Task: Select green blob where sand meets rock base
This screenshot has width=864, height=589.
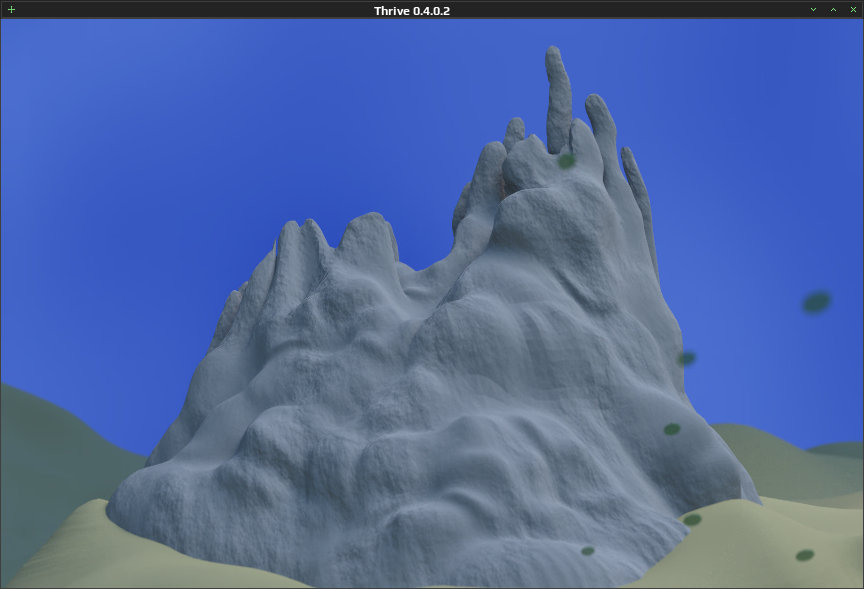Action: coord(692,519)
